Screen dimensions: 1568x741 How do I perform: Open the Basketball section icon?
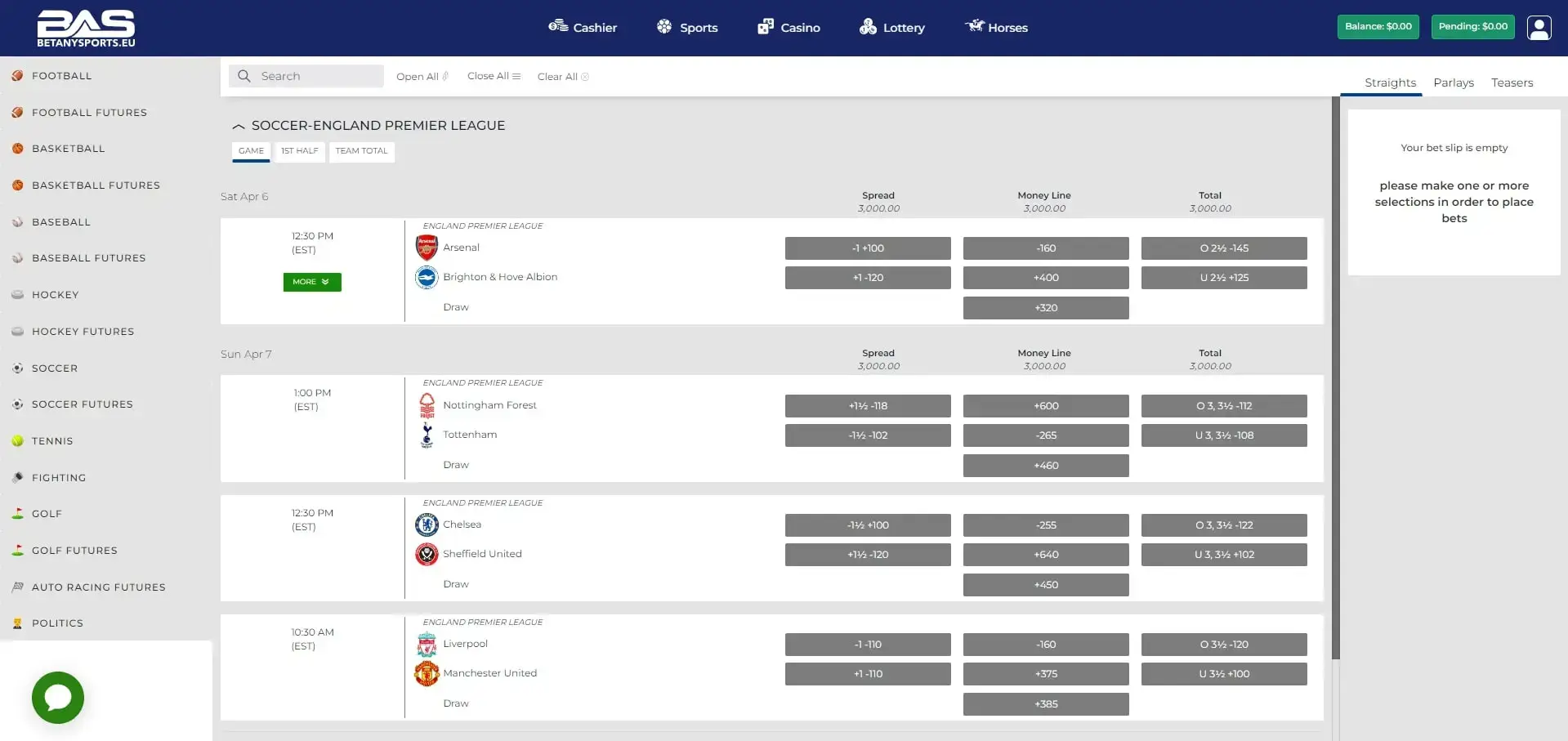pos(17,148)
